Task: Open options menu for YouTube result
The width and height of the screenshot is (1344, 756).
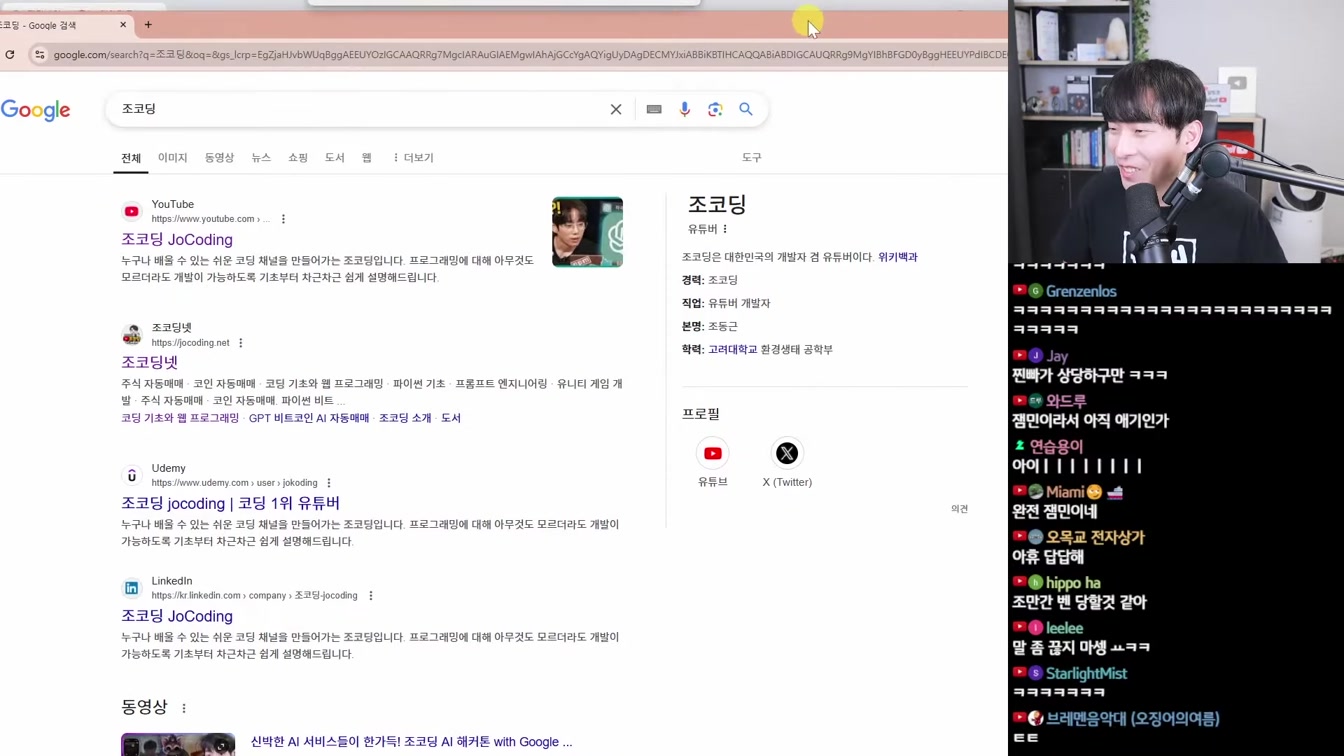Action: tap(283, 219)
